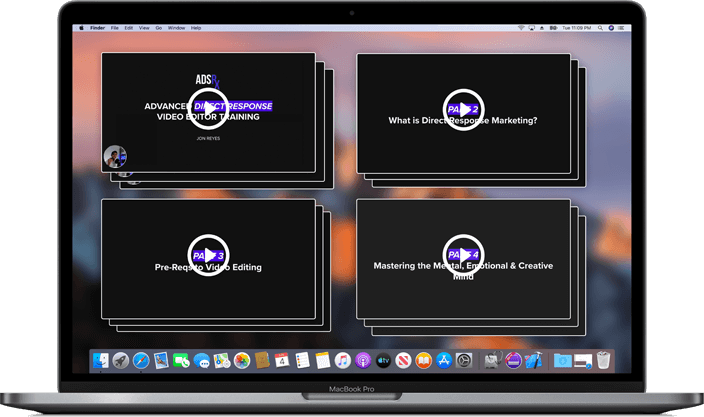Viewport: 704px width, 417px height.
Task: Open Photos colorful flower icon
Action: point(242,360)
